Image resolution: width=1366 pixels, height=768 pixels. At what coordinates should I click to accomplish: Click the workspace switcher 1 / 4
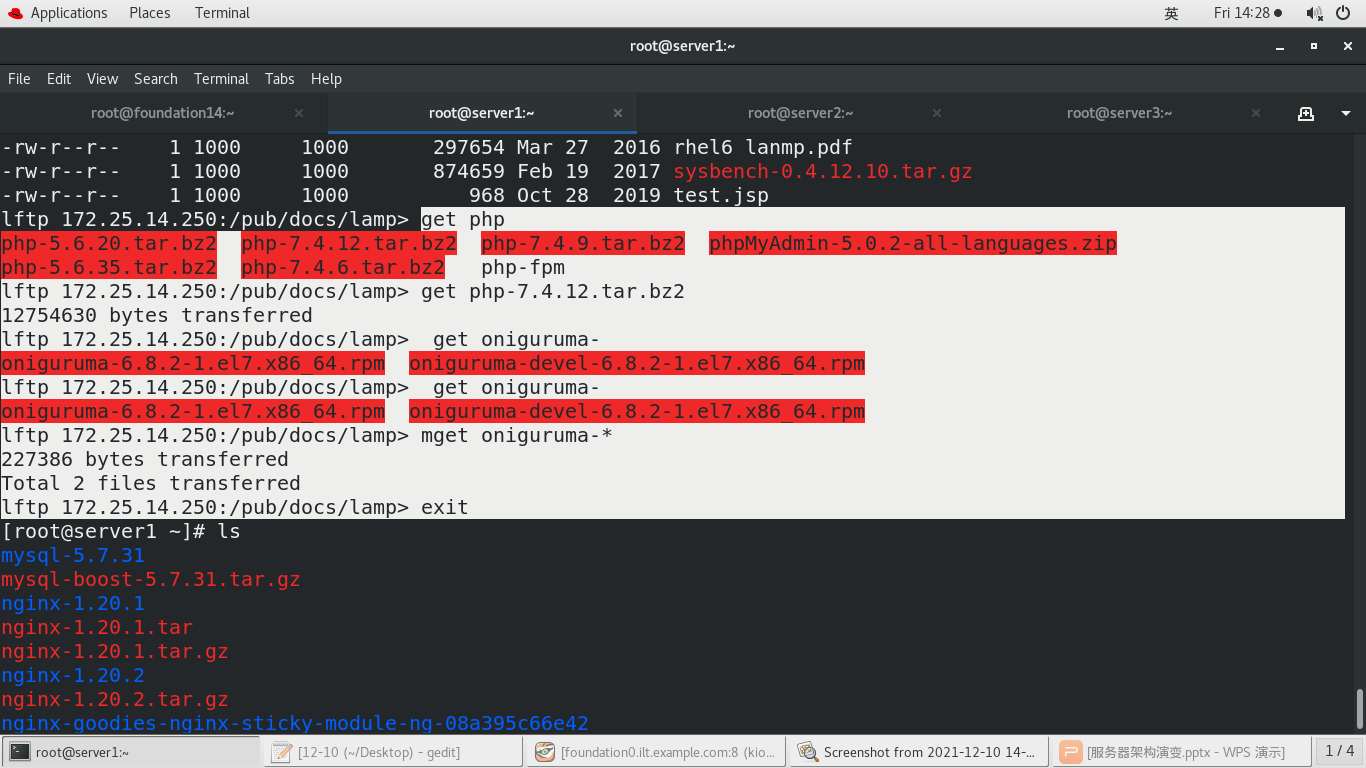pyautogui.click(x=1339, y=751)
